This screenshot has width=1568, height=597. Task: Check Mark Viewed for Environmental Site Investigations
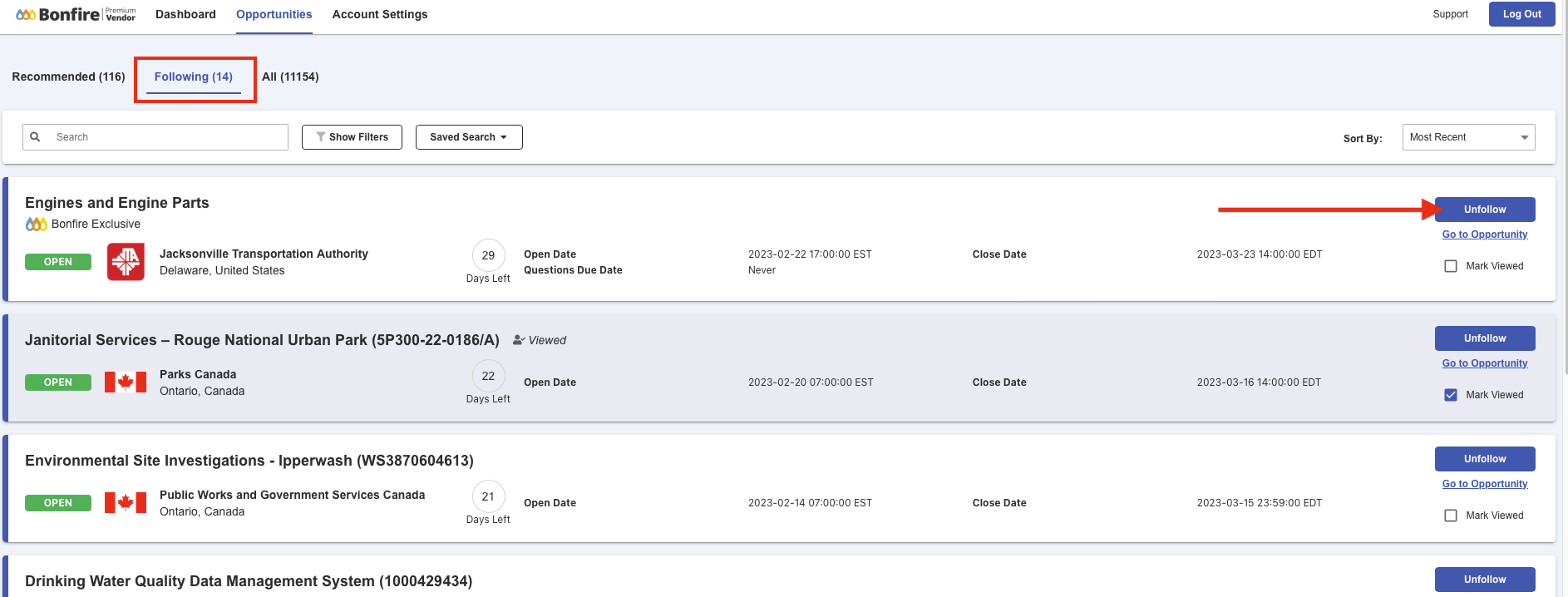coord(1451,516)
